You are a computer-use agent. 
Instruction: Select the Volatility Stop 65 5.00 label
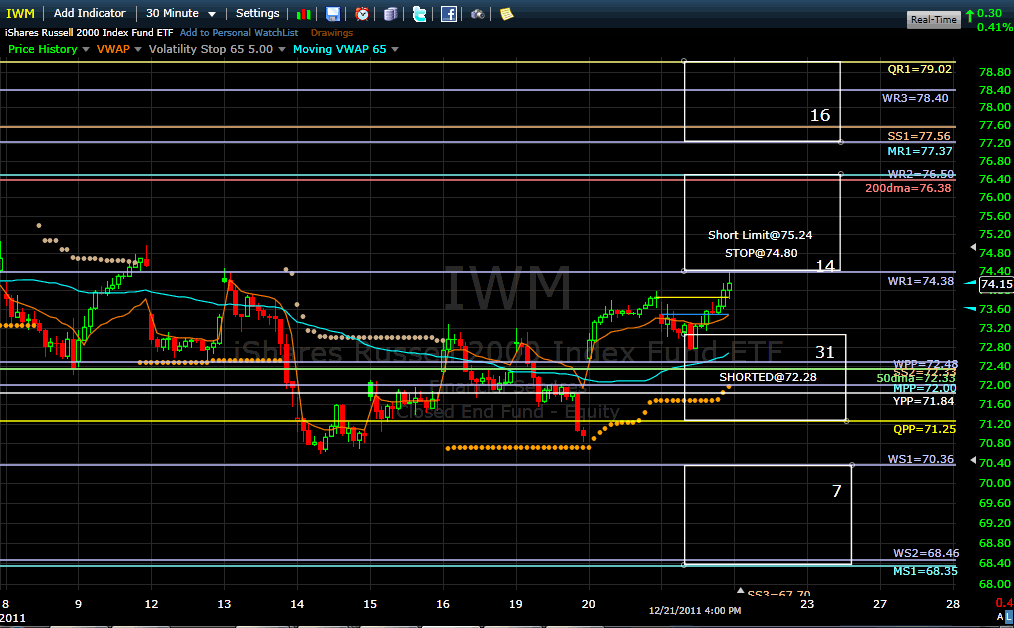pos(211,49)
